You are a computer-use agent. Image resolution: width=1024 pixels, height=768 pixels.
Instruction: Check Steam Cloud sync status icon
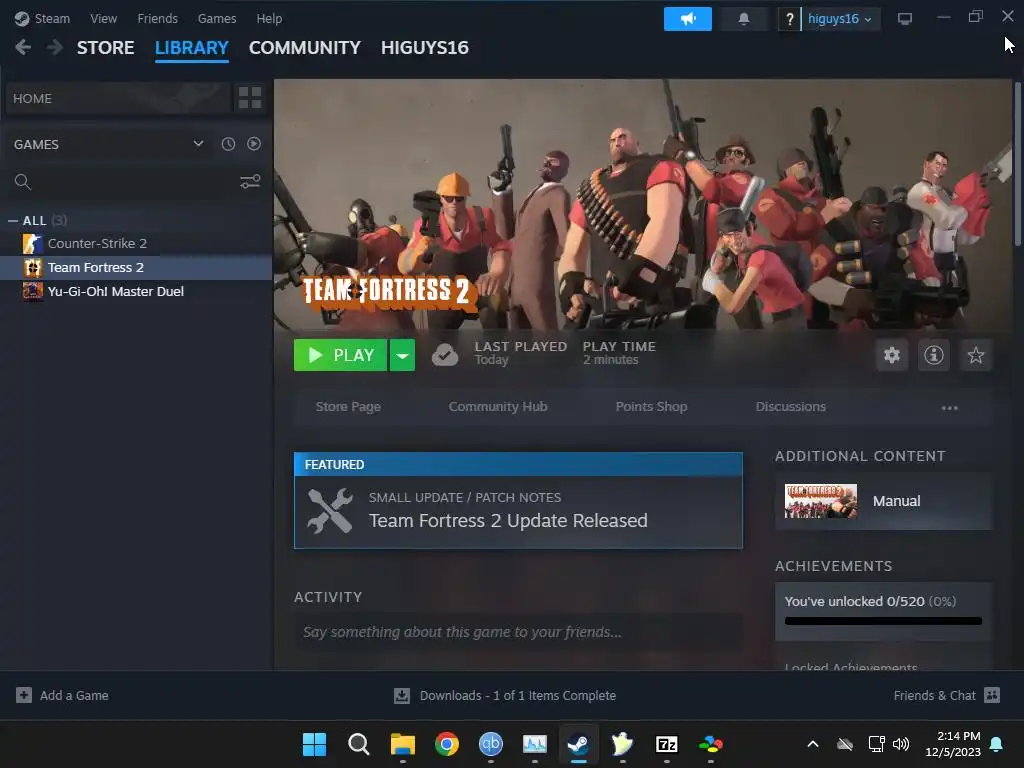(x=445, y=355)
